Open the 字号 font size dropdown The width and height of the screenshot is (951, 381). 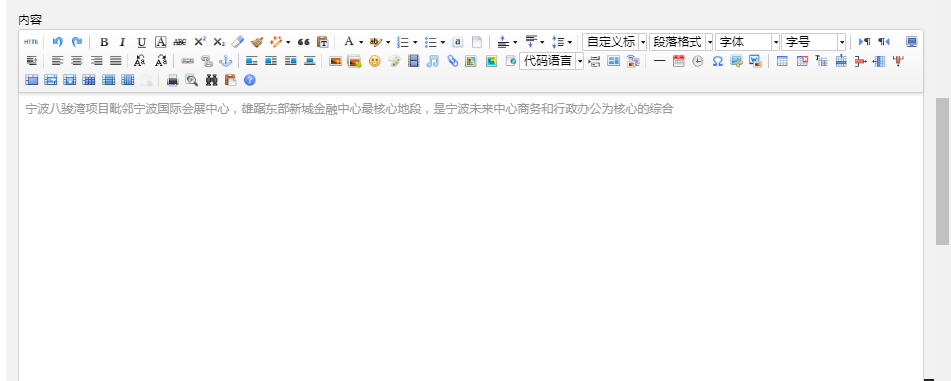point(813,42)
